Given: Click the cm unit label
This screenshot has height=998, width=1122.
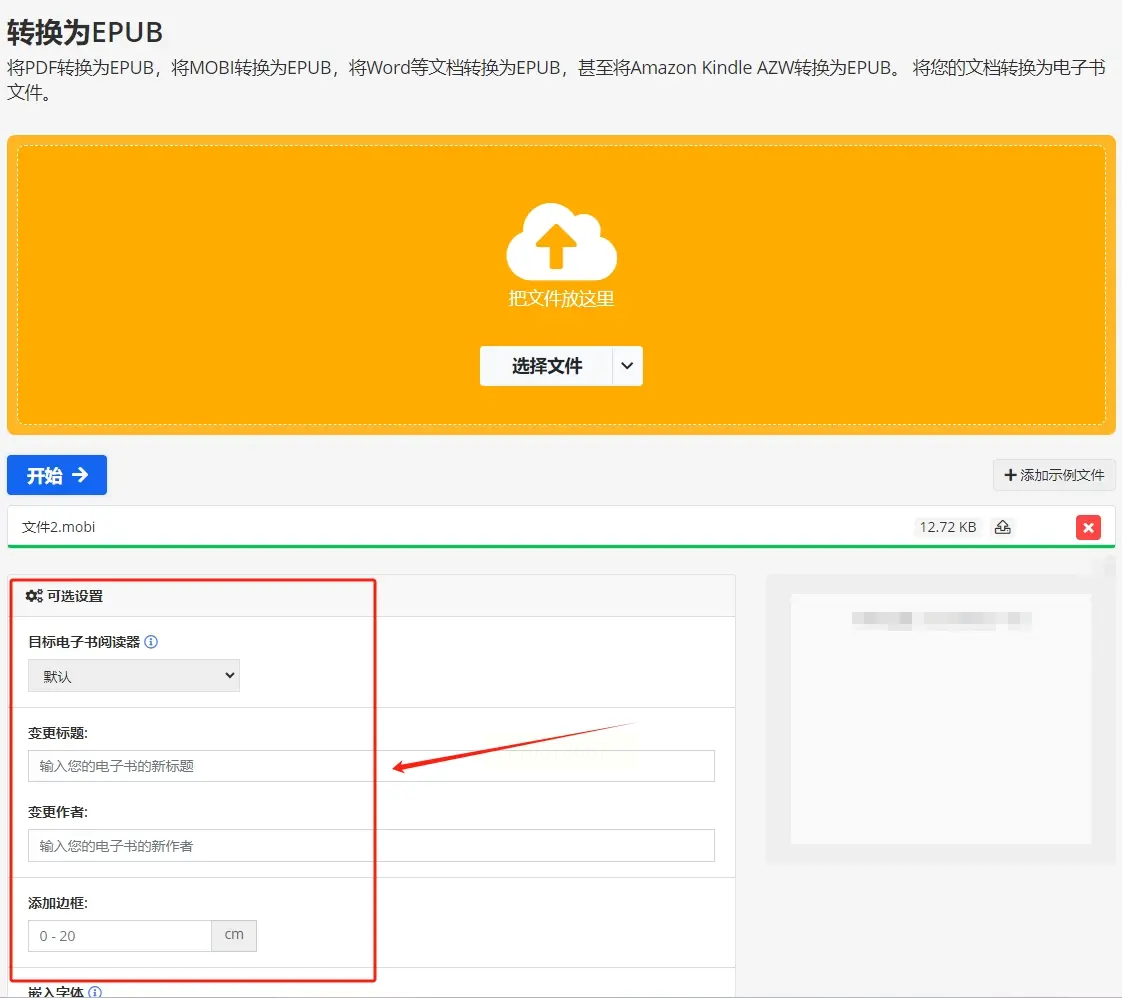Looking at the screenshot, I should [234, 935].
